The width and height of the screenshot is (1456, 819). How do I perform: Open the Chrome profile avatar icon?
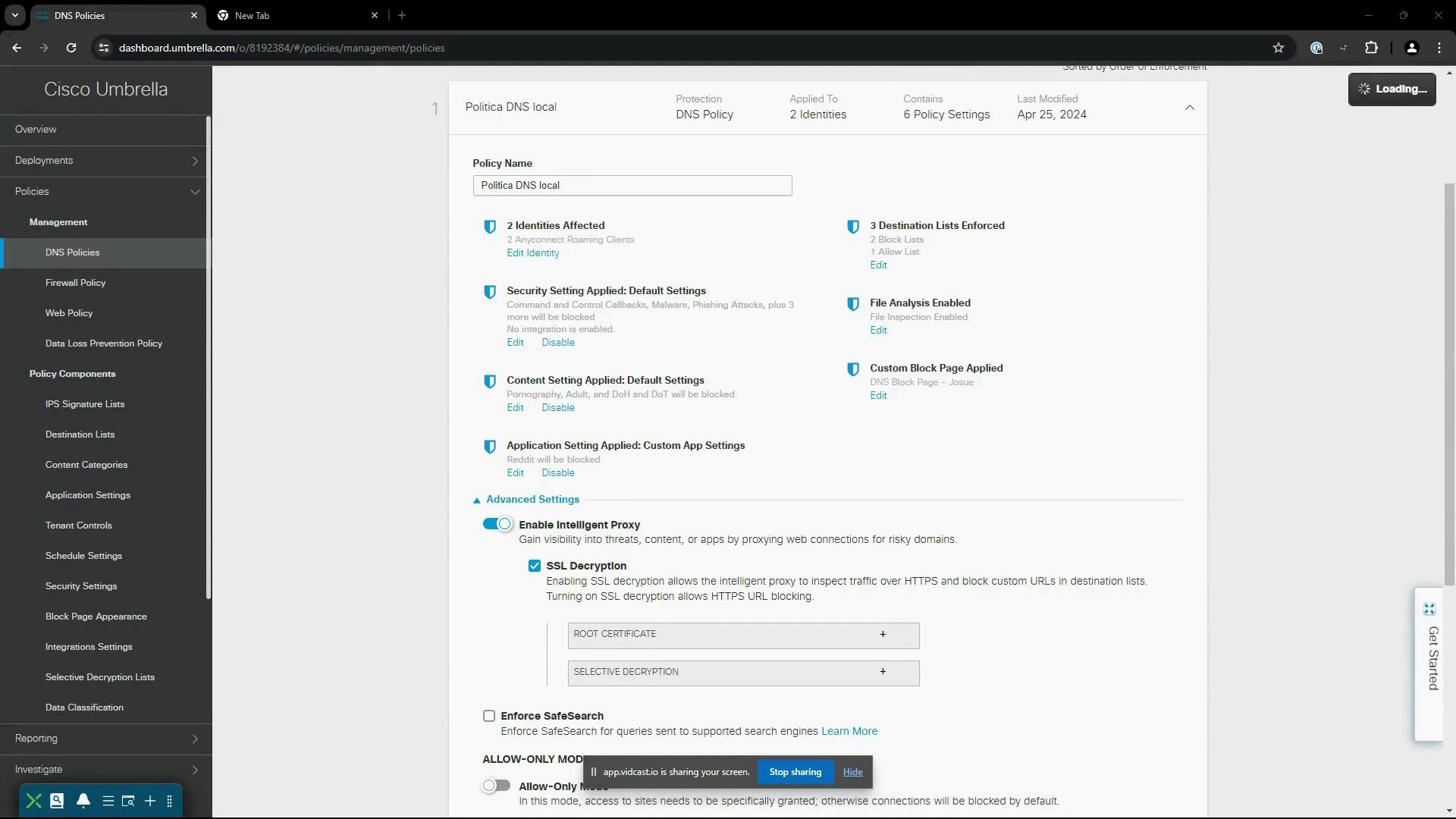[1411, 48]
